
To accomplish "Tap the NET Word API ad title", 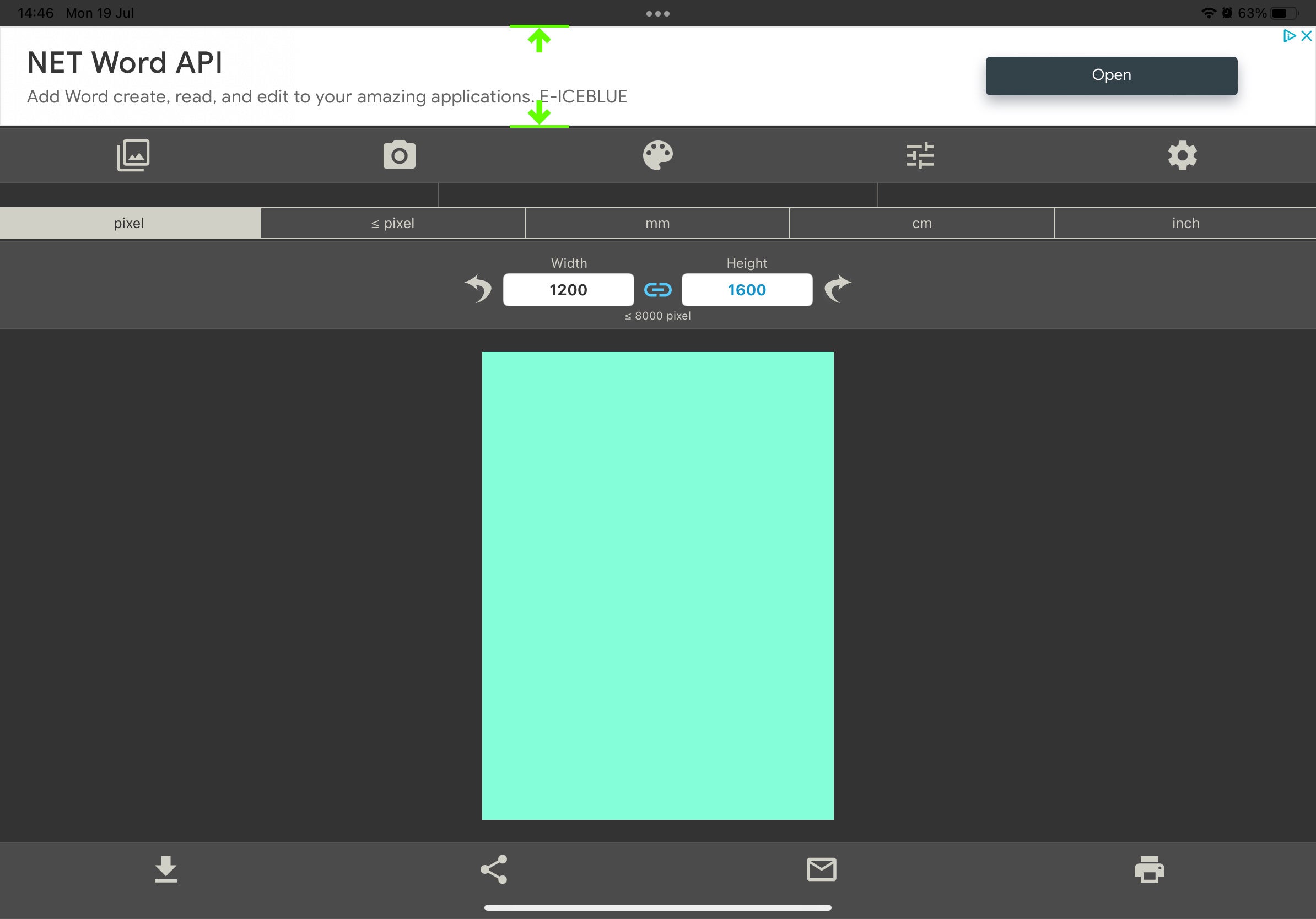I will (x=125, y=62).
